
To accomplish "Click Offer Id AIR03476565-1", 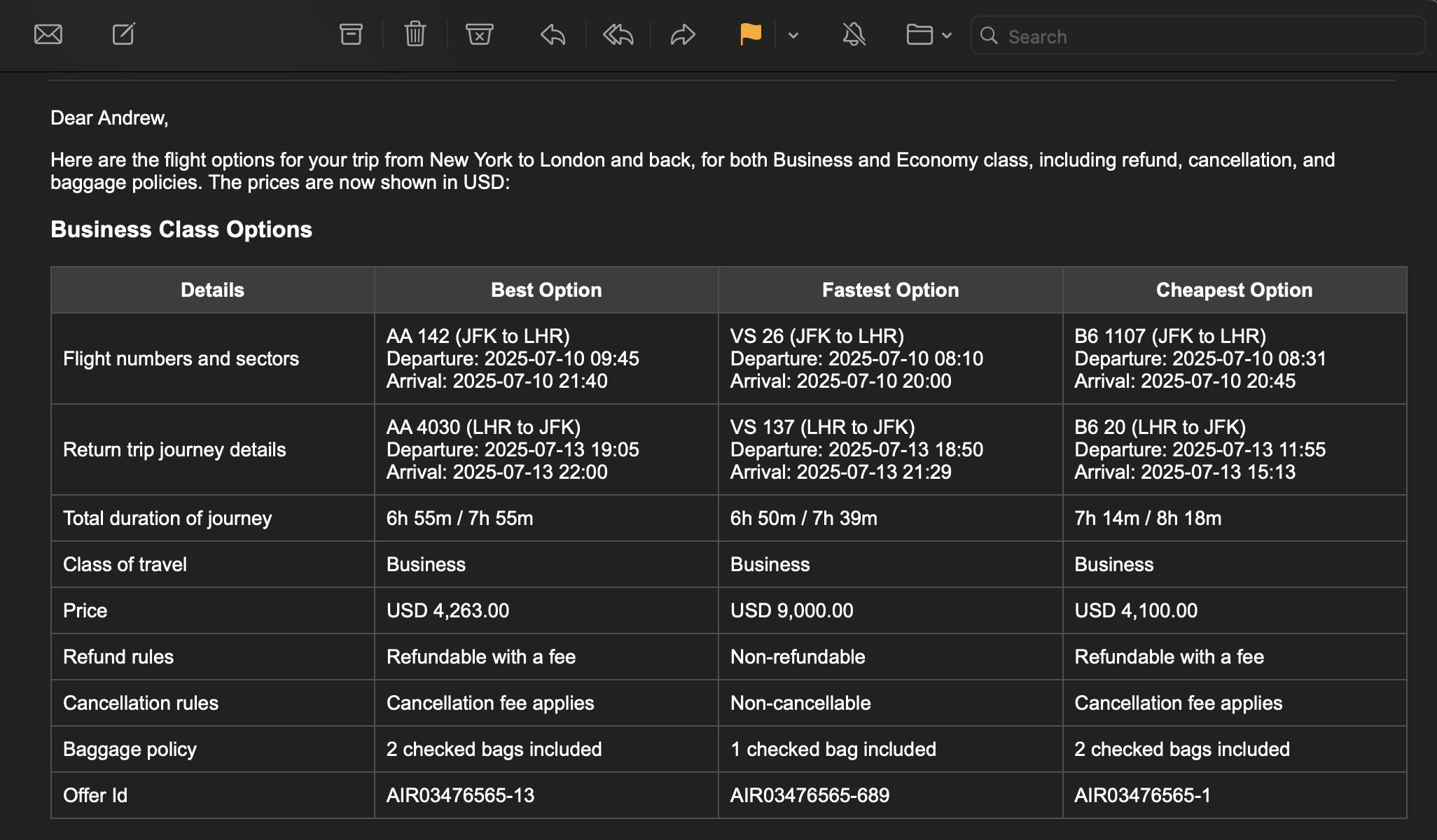I will 1143,795.
